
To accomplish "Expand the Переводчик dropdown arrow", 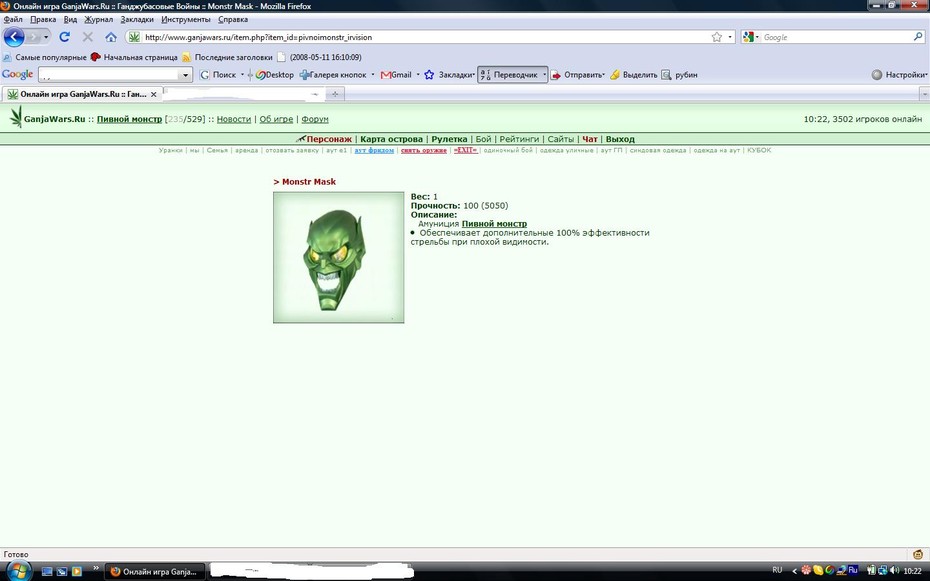I will (544, 75).
